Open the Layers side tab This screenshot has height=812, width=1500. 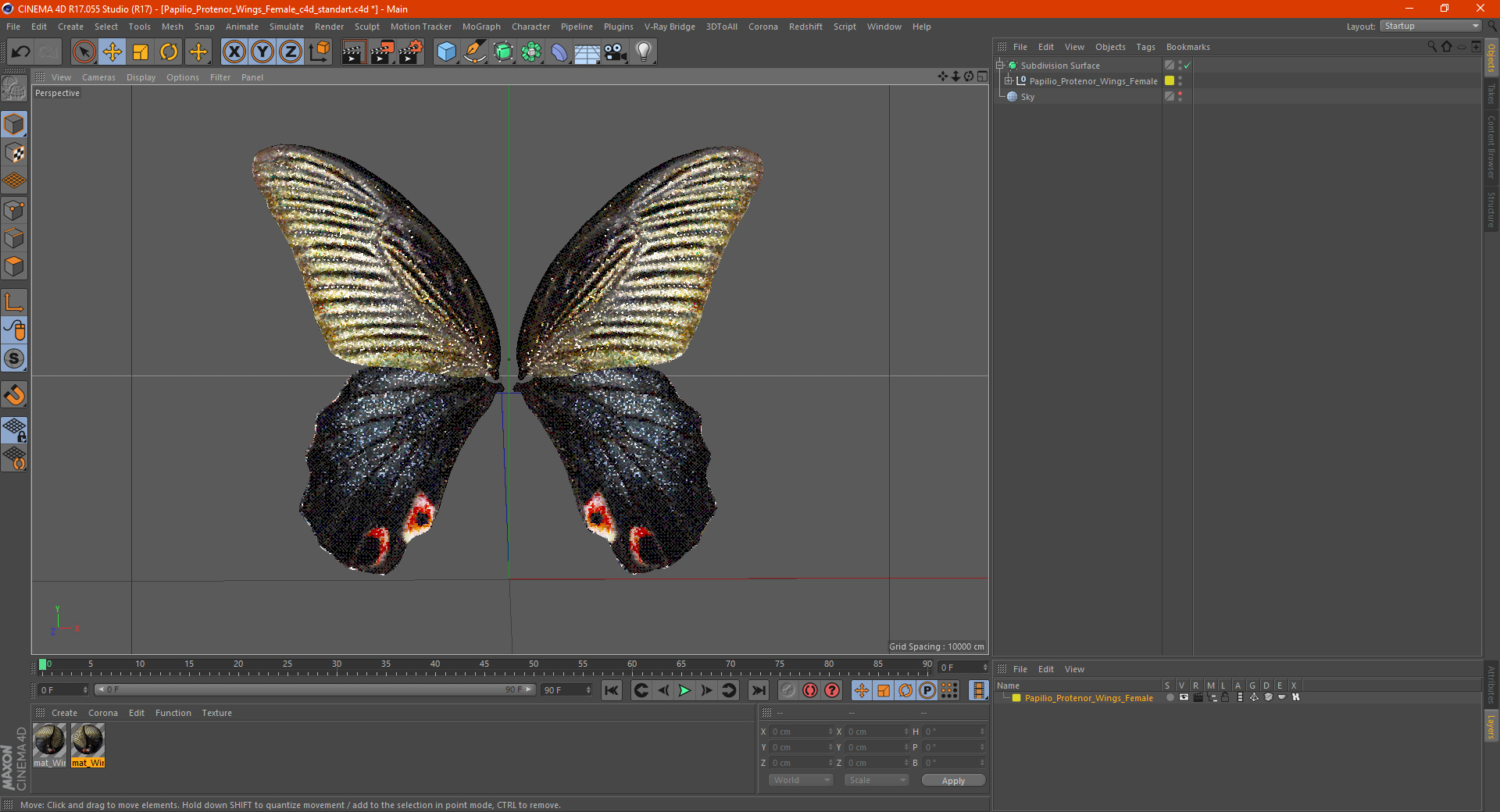(x=1491, y=727)
